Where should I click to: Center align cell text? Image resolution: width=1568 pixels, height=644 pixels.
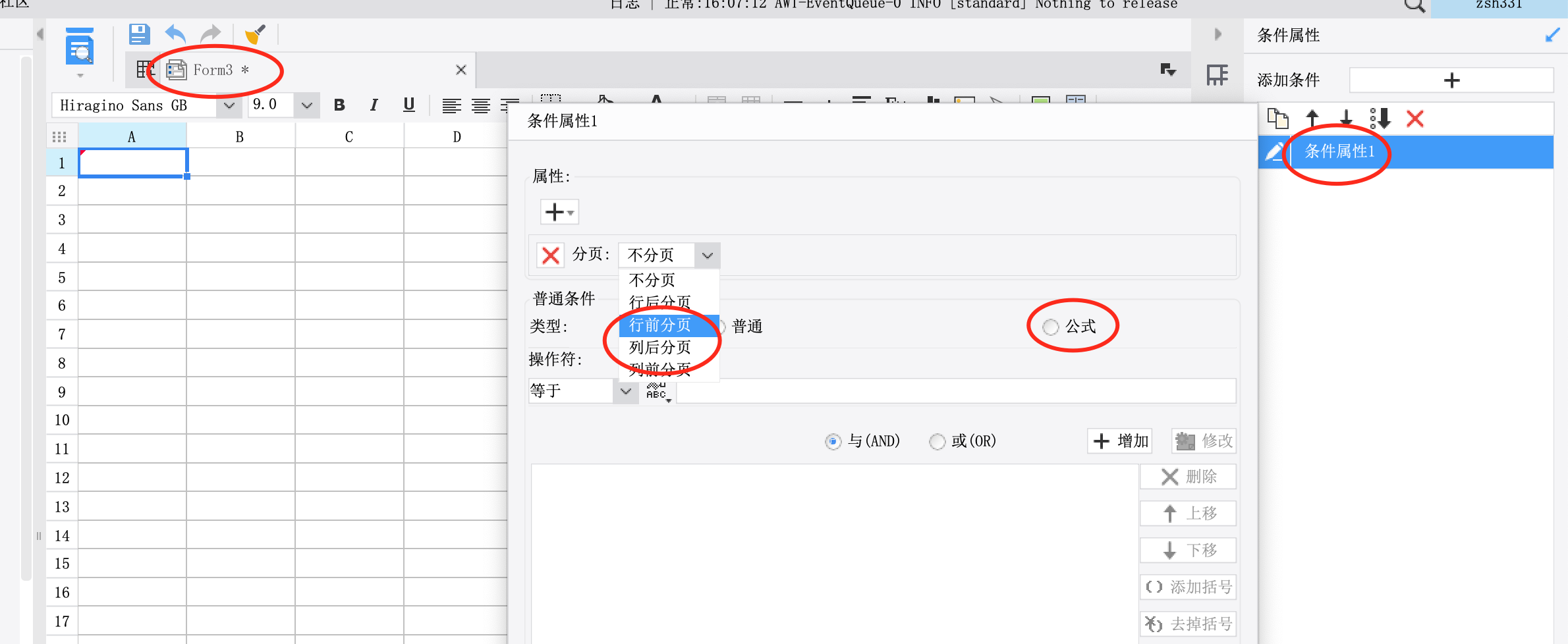481,105
